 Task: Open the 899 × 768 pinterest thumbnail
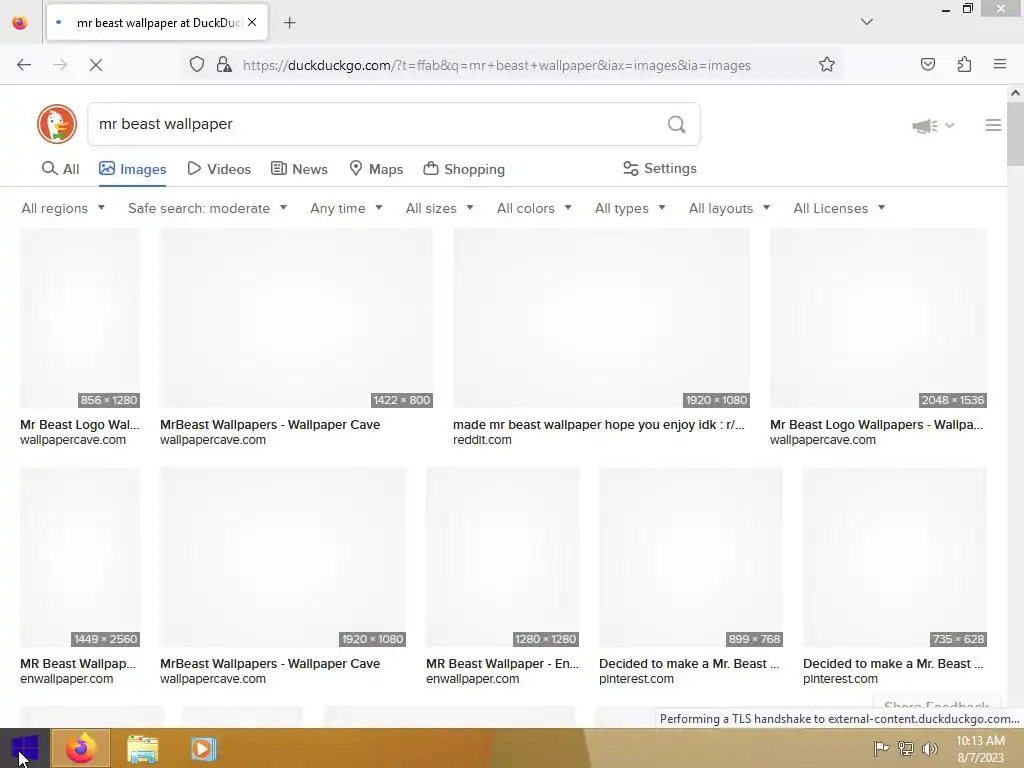tap(690, 557)
